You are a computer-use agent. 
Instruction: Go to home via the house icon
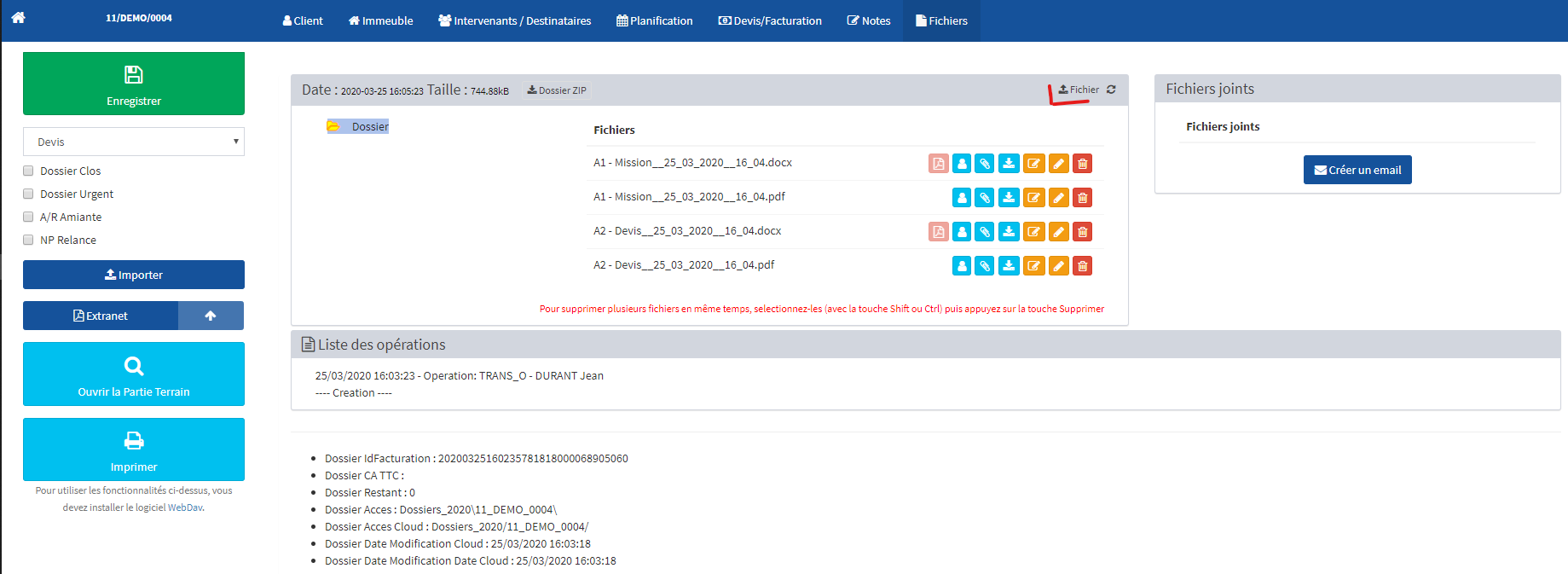point(18,18)
